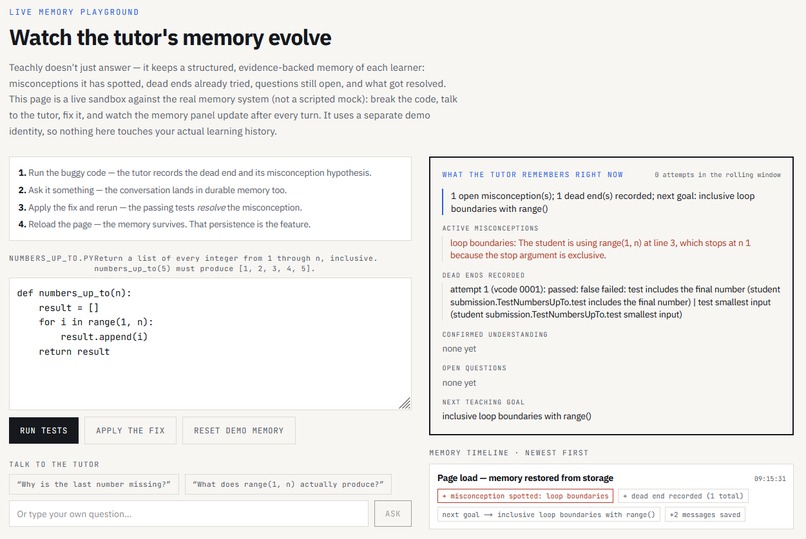Screen dimensions: 806x539
Task: Click "none yet" under Open Questions
Action: tap(459, 383)
